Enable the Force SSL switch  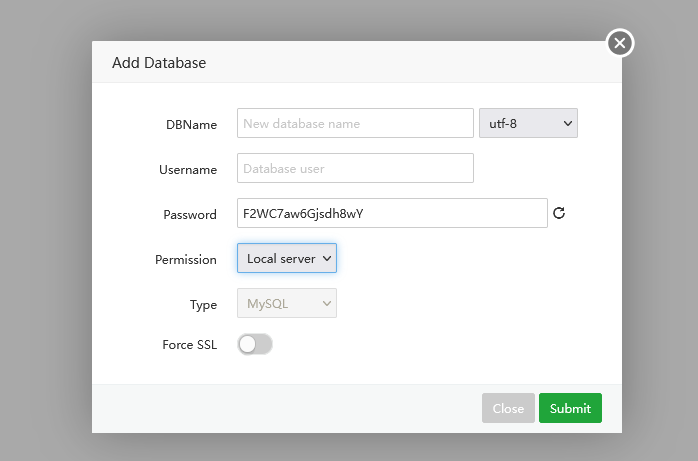point(255,344)
